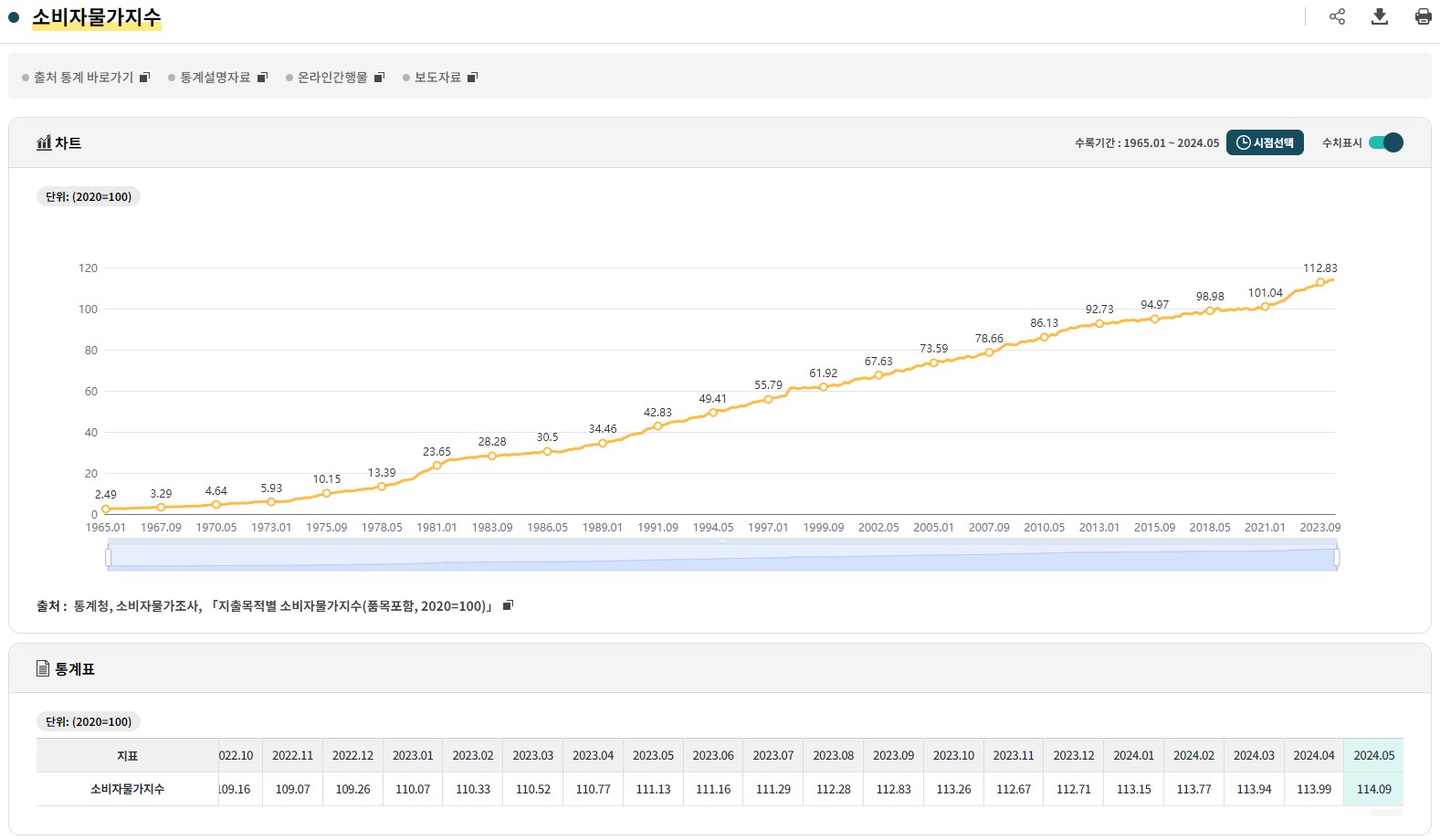Screen dimensions: 1440x840
Task: Print the page via printer icon
Action: point(1423,16)
